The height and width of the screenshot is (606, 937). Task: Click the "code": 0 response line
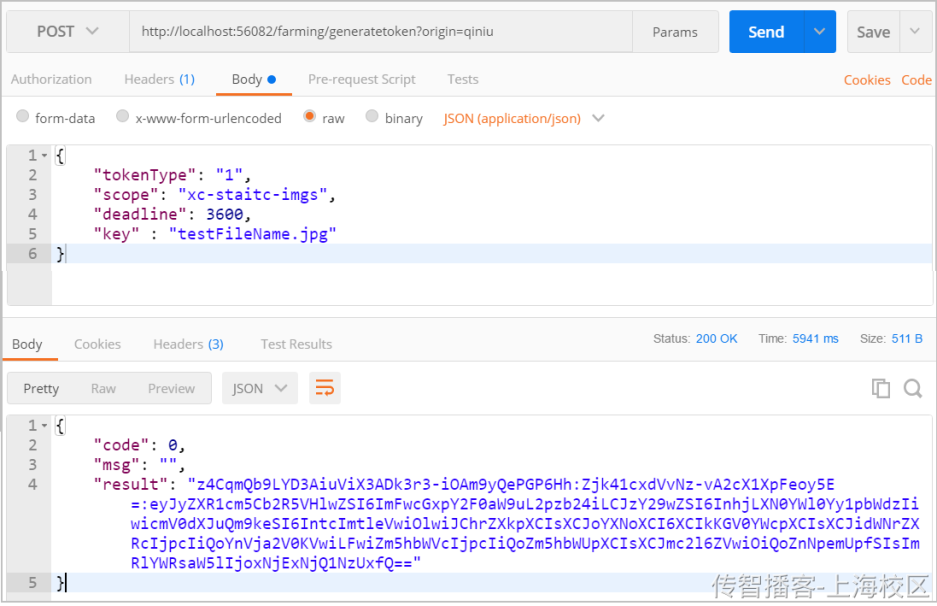point(139,445)
